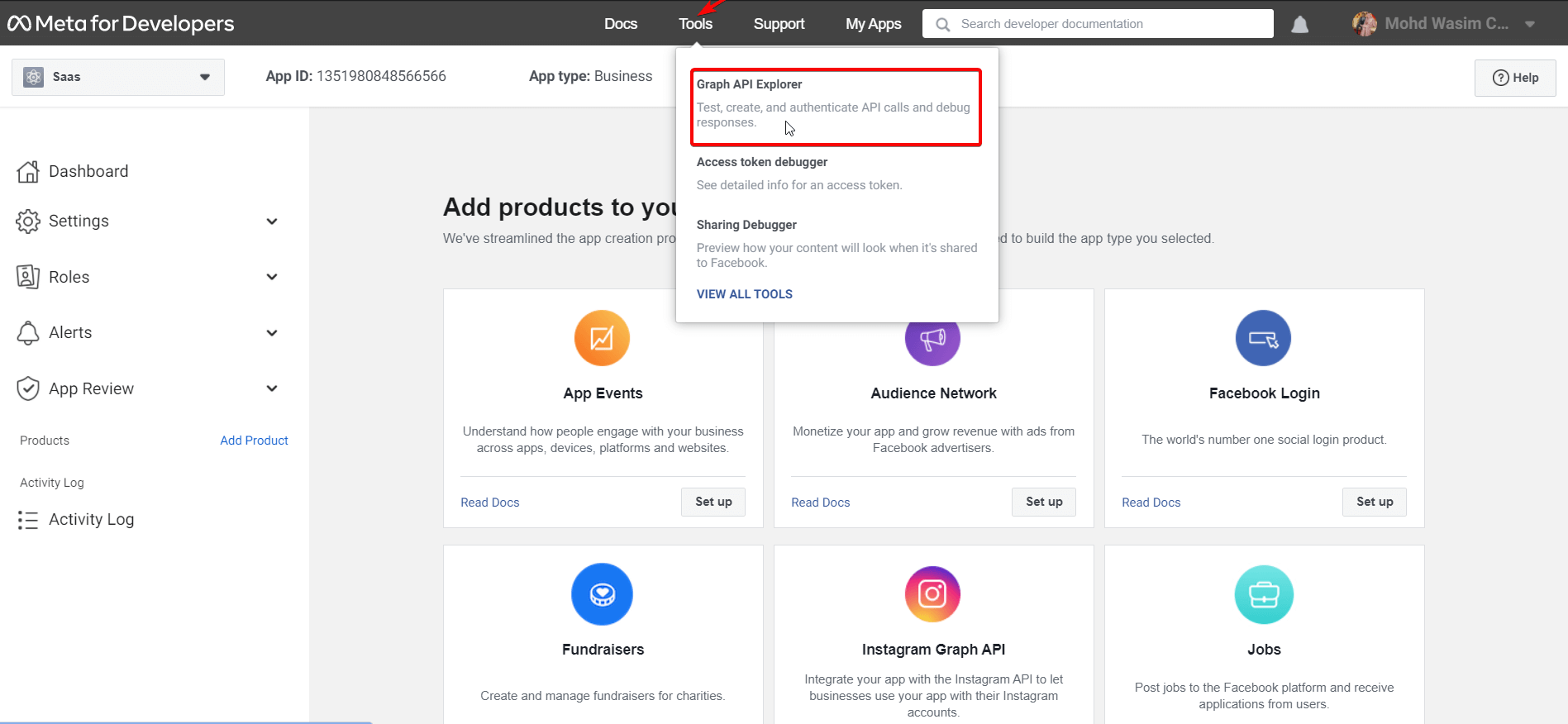The width and height of the screenshot is (1568, 724).
Task: Click the Facebook Login product icon
Action: click(x=1263, y=338)
